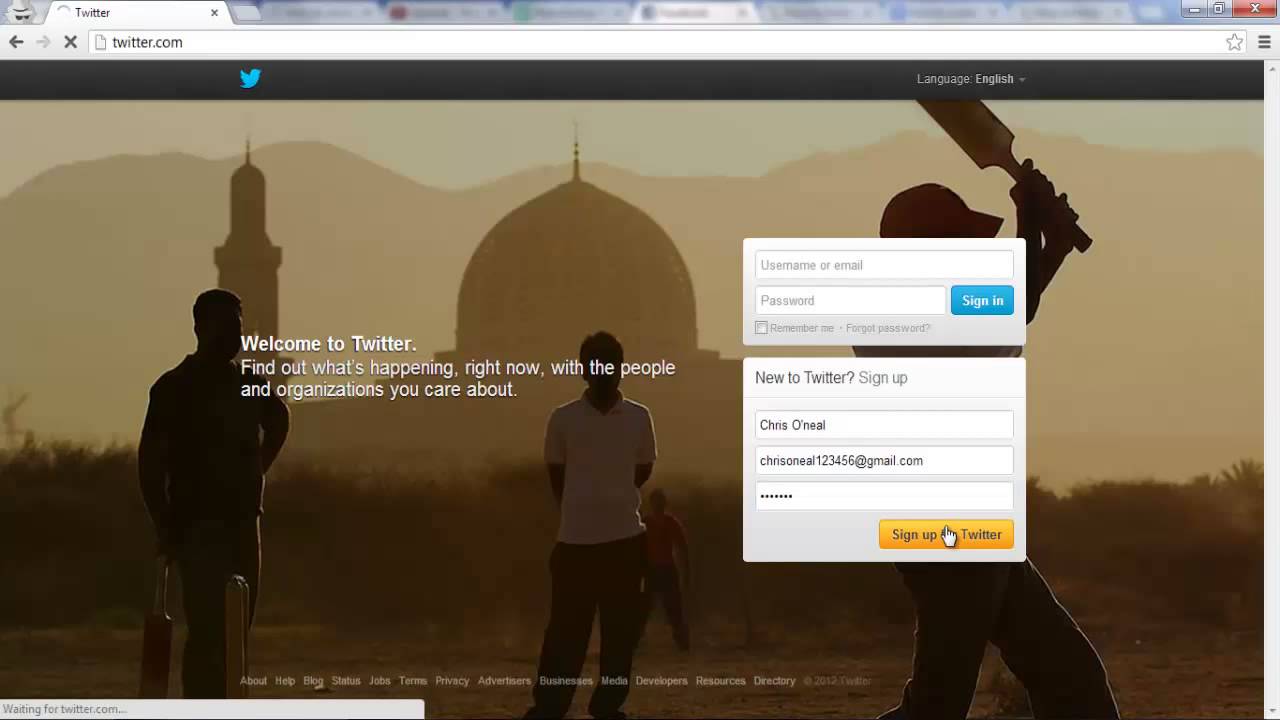Viewport: 1280px width, 720px height.
Task: Open the Language: English dropdown
Action: (x=971, y=79)
